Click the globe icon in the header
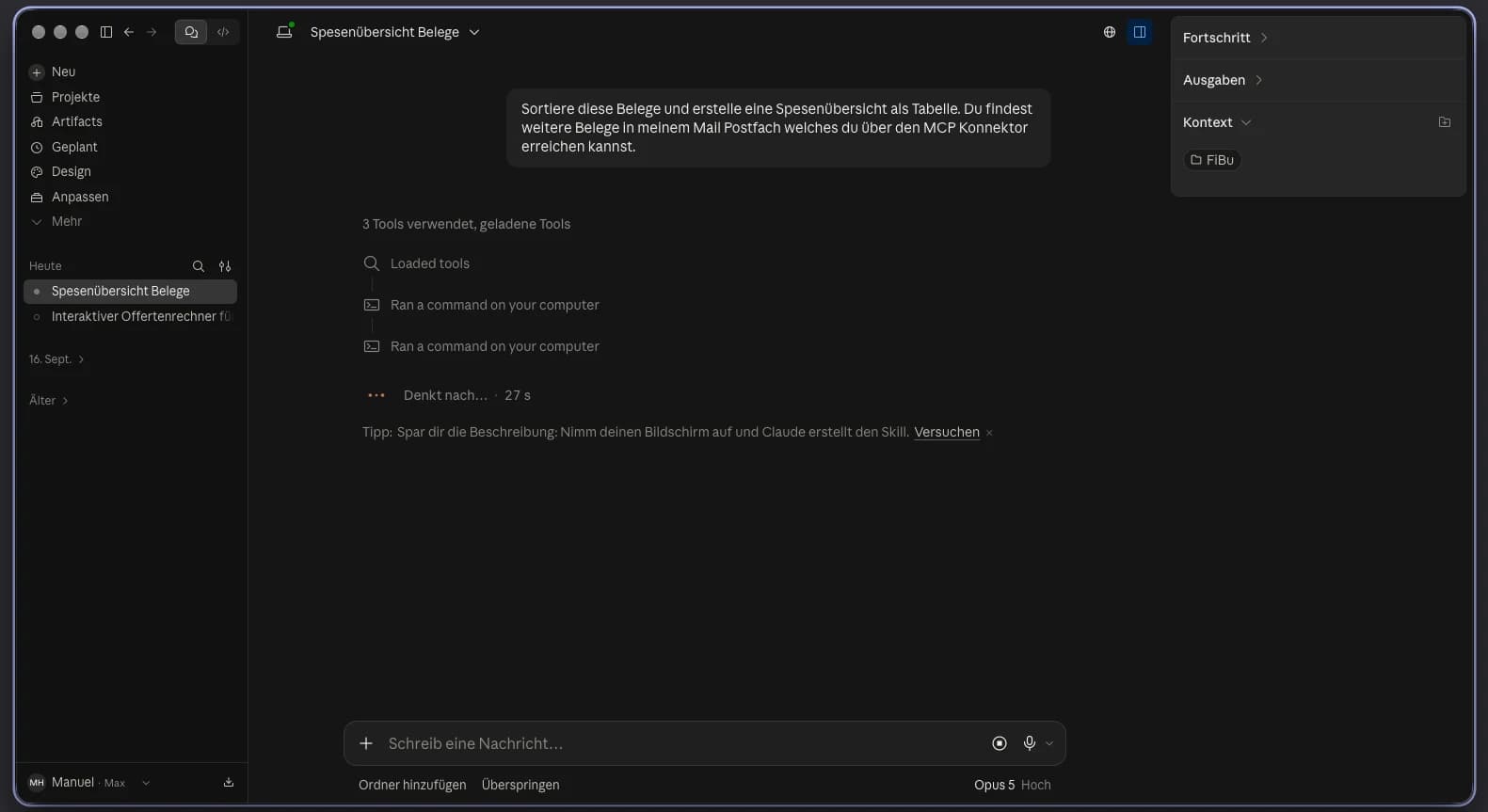This screenshot has height=812, width=1488. (x=1110, y=32)
